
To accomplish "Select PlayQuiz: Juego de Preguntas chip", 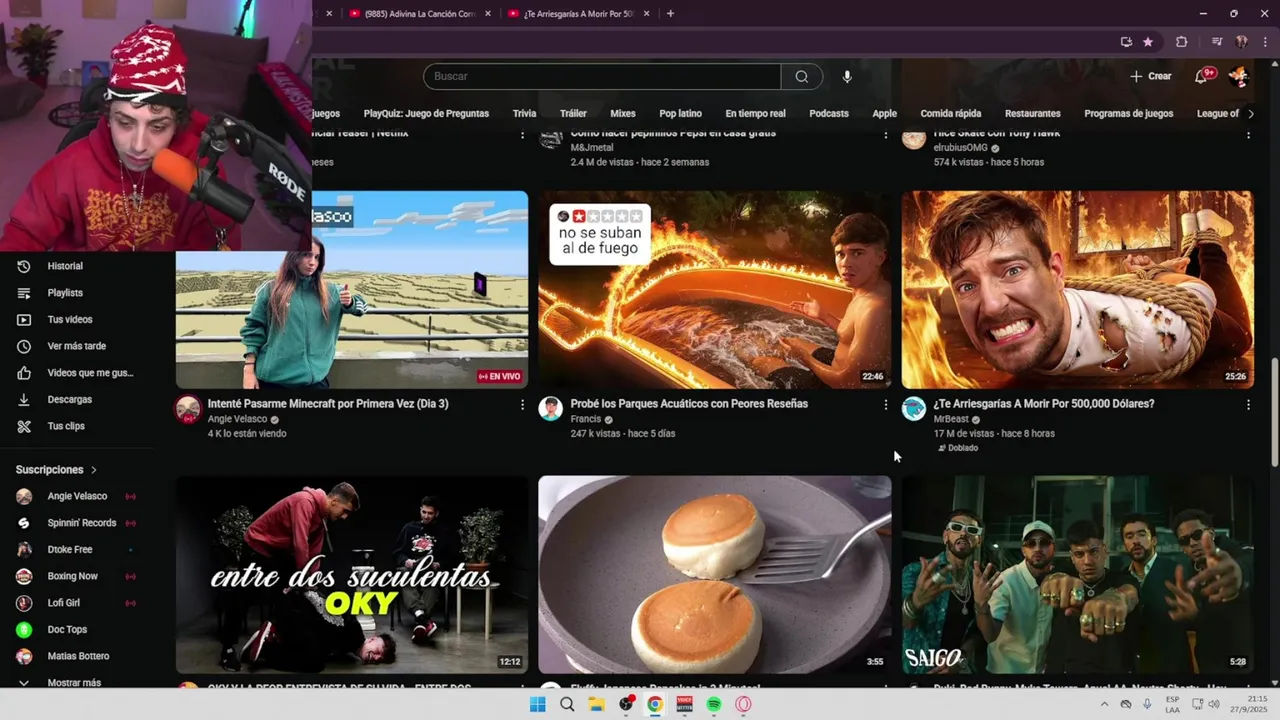I will 426,114.
